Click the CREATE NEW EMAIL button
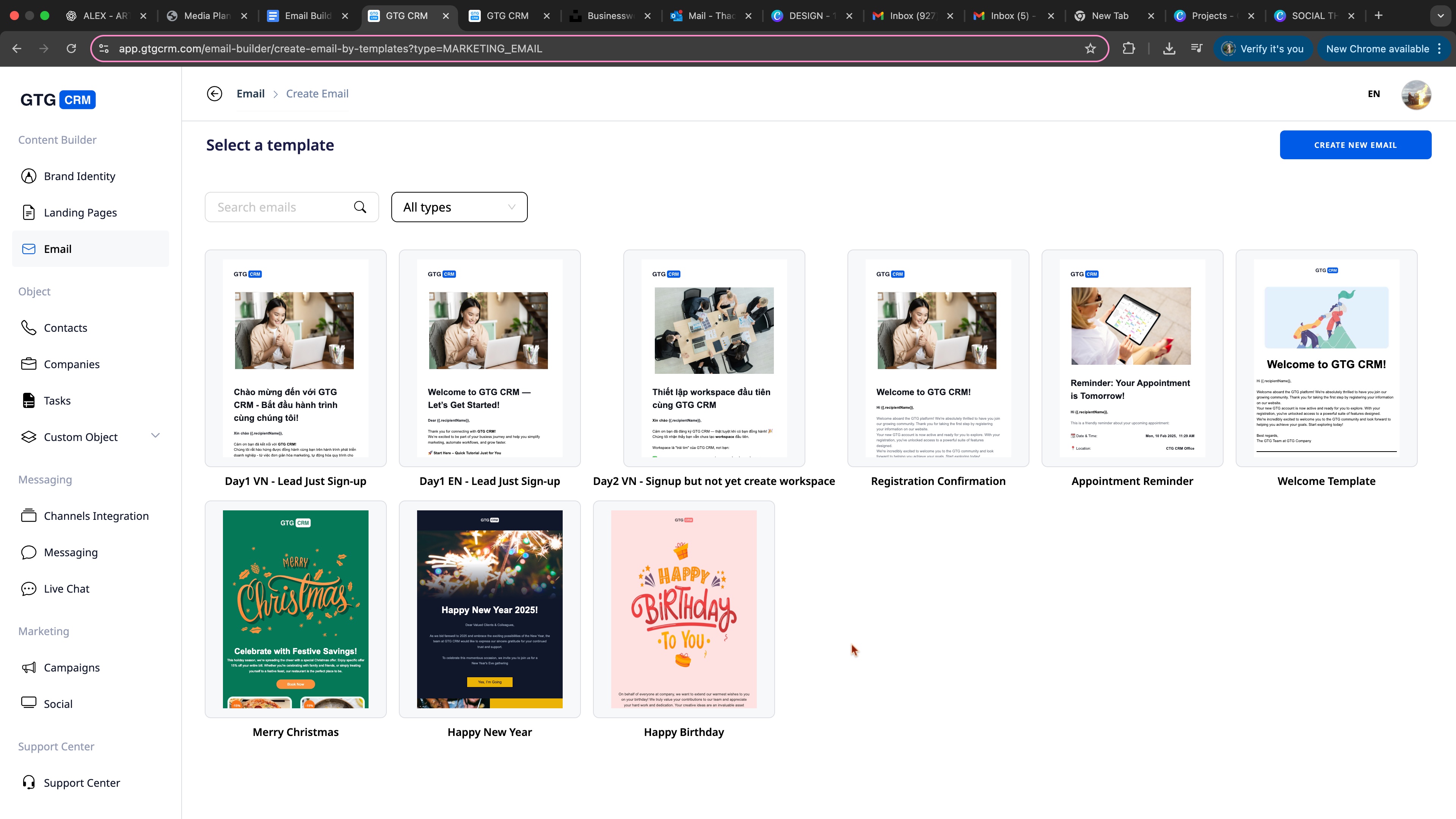Screen dimensions: 1456x819 (x=1355, y=145)
